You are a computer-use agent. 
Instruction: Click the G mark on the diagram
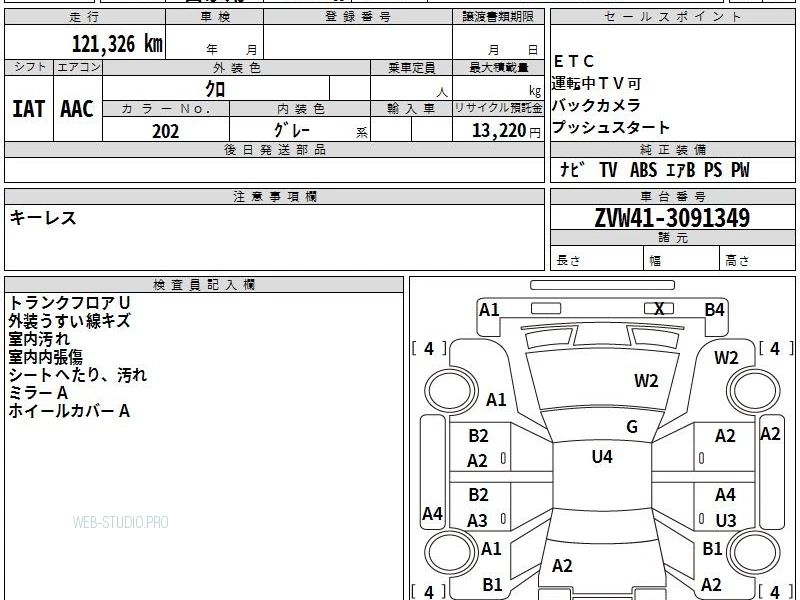tap(632, 427)
